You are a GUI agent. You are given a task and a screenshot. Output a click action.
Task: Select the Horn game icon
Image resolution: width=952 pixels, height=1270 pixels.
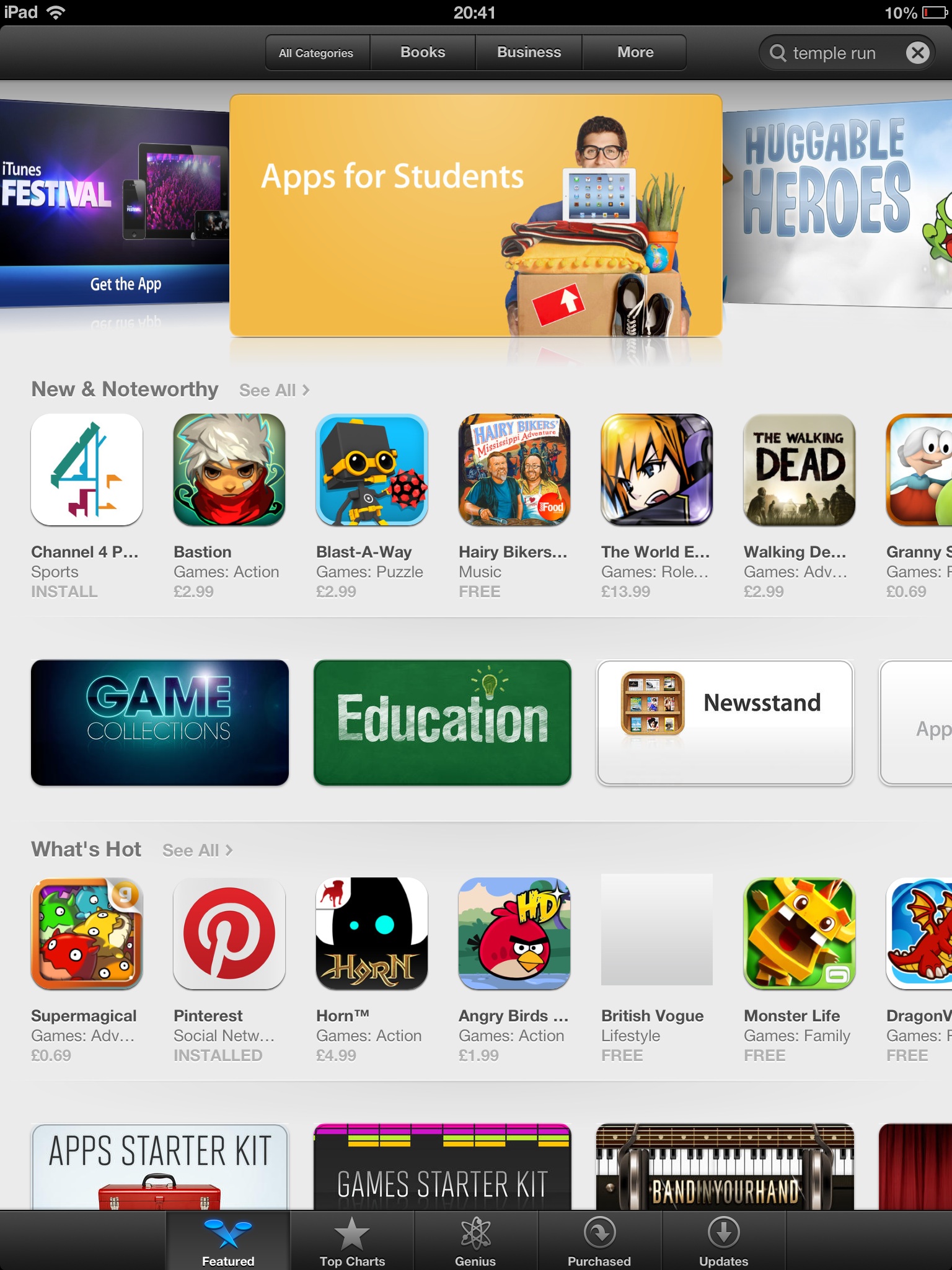click(x=372, y=933)
